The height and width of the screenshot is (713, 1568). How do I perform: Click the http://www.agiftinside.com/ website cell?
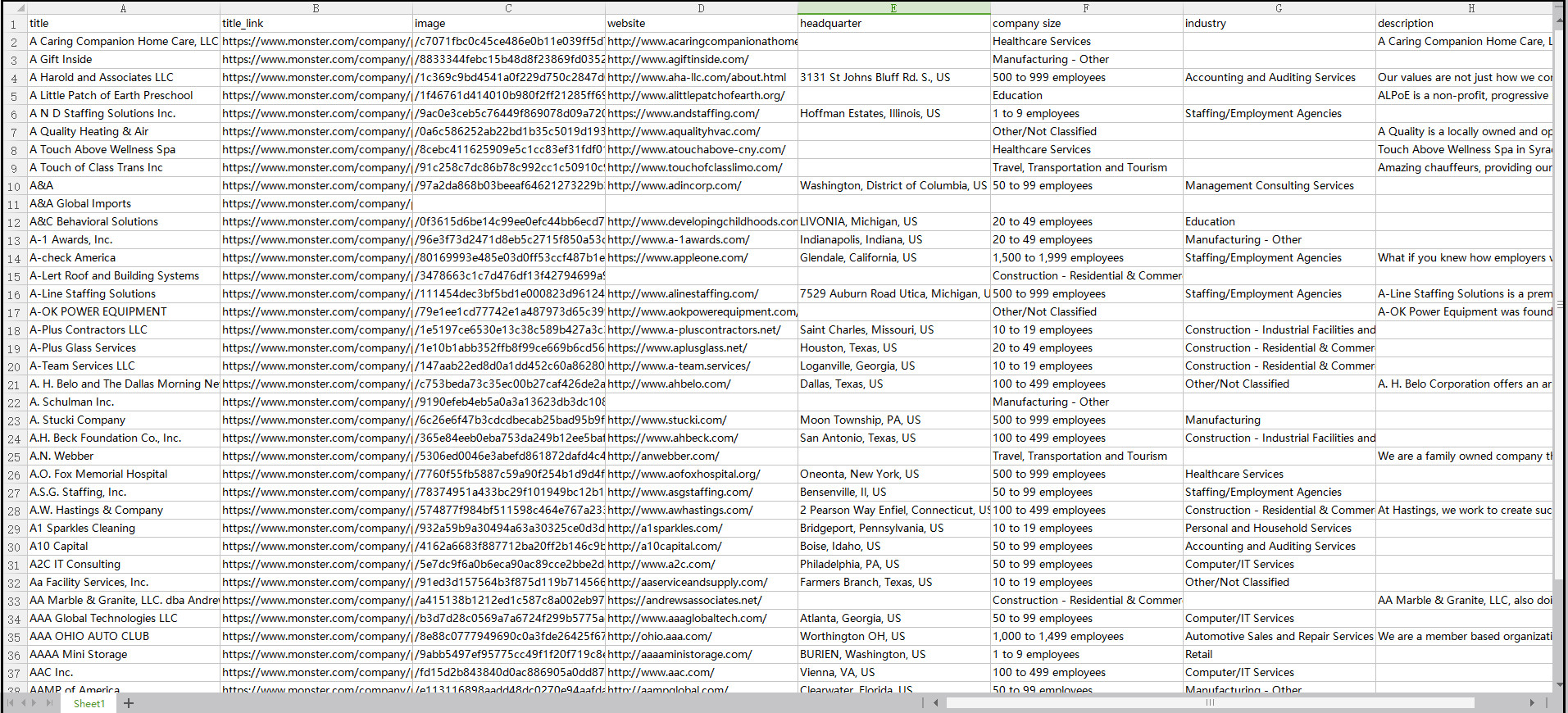(x=701, y=60)
